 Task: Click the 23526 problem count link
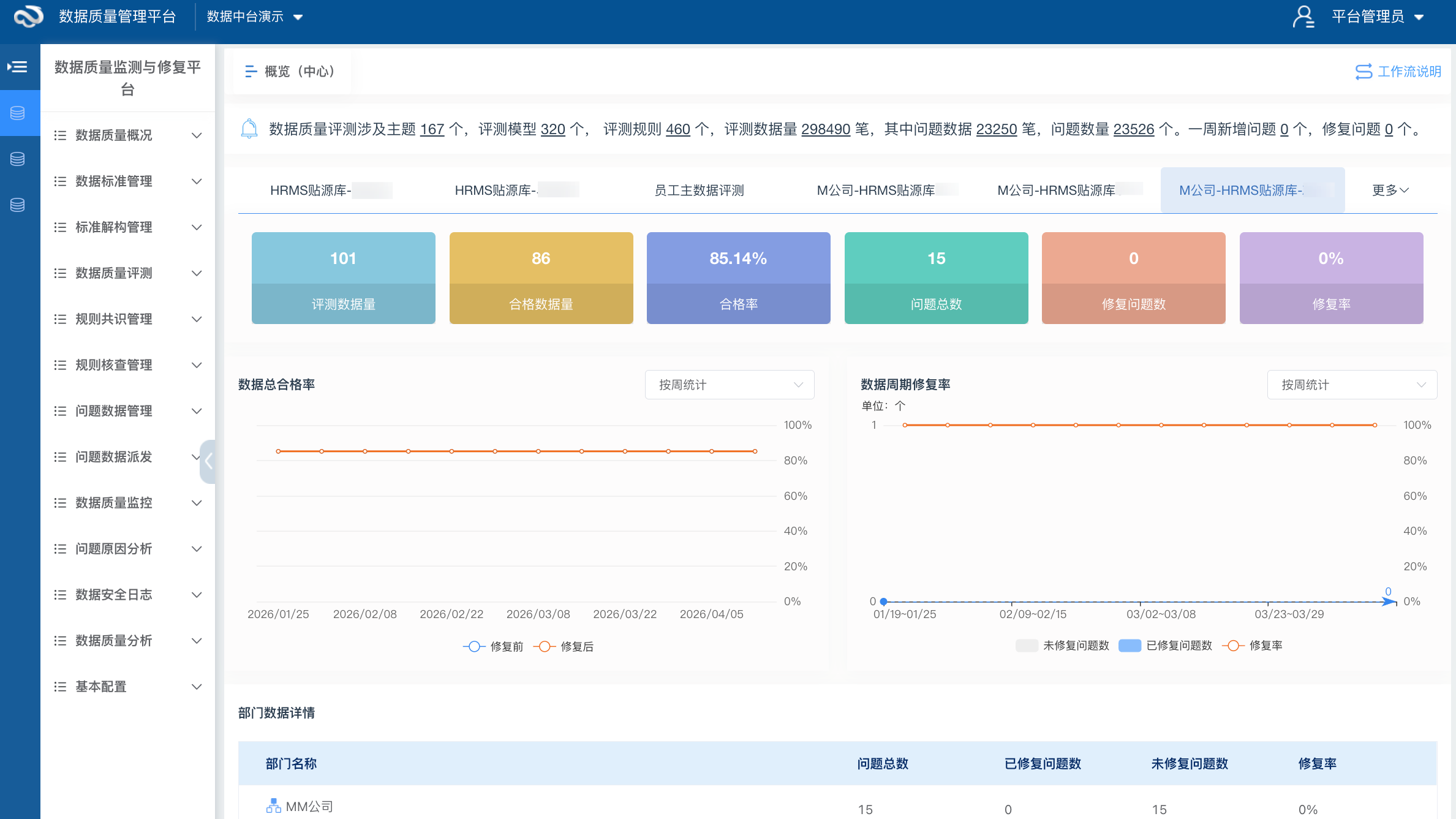click(x=1133, y=130)
